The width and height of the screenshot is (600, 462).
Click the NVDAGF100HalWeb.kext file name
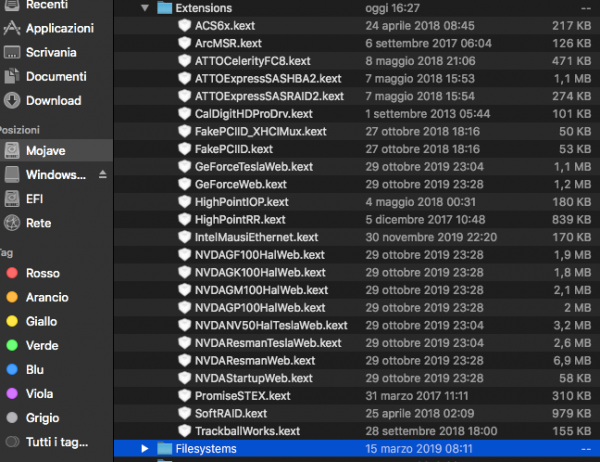pos(260,255)
